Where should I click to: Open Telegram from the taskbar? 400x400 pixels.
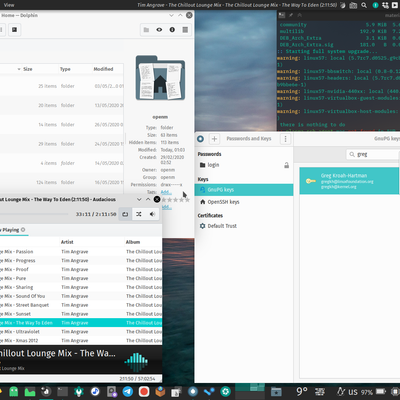coord(128,391)
